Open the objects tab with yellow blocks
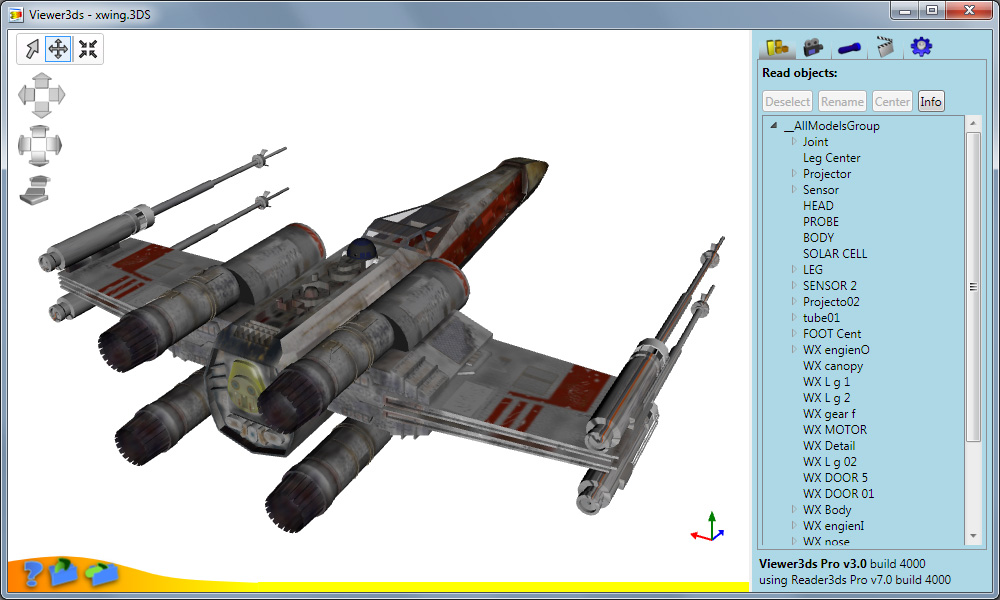Image resolution: width=1000 pixels, height=600 pixels. pyautogui.click(x=777, y=47)
